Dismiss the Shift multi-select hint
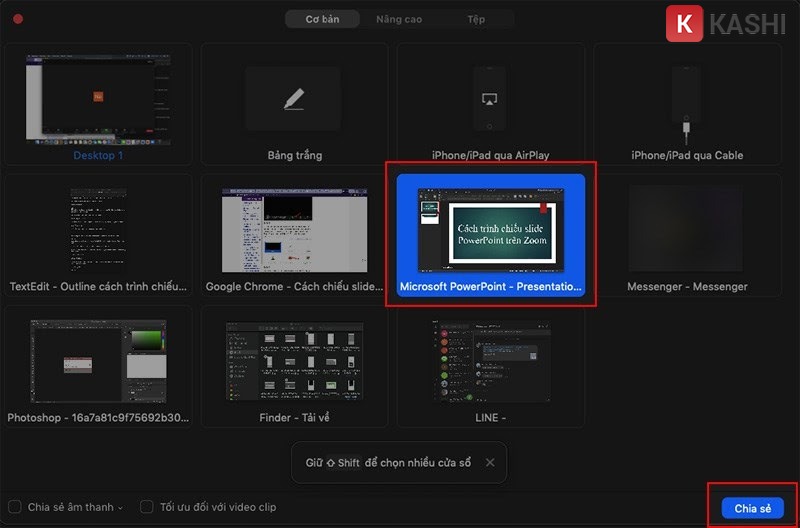The height and width of the screenshot is (528, 800). tap(490, 463)
